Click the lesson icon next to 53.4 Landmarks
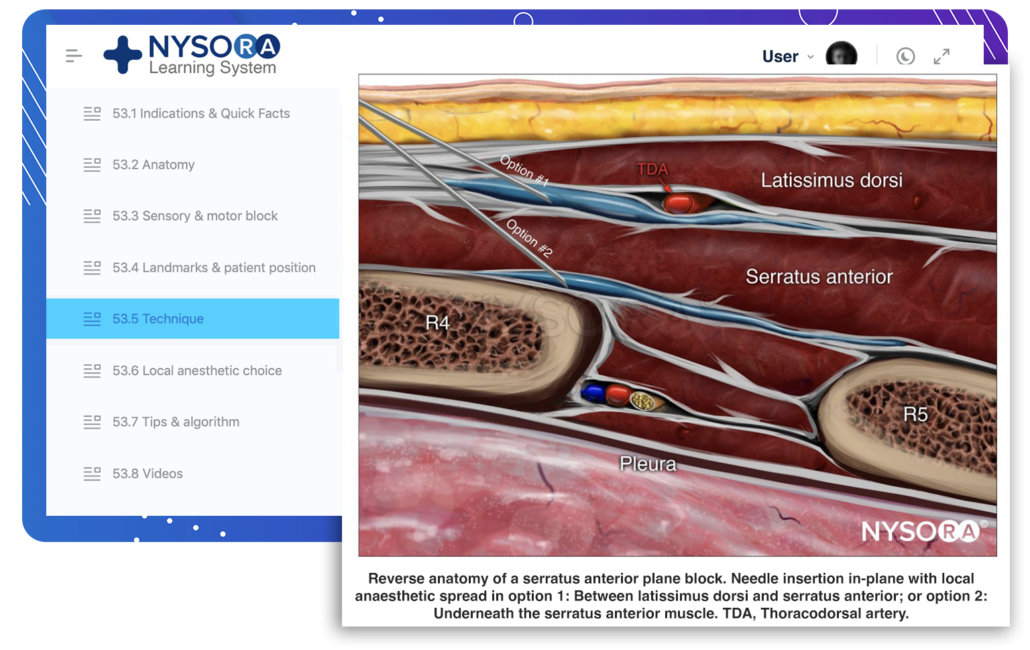1030x650 pixels. [x=90, y=267]
